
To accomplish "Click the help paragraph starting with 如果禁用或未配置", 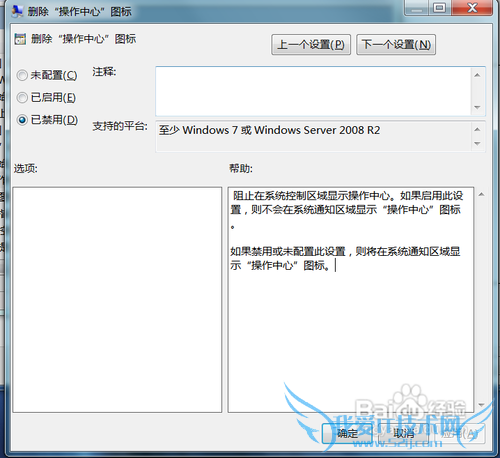I will tap(345, 258).
